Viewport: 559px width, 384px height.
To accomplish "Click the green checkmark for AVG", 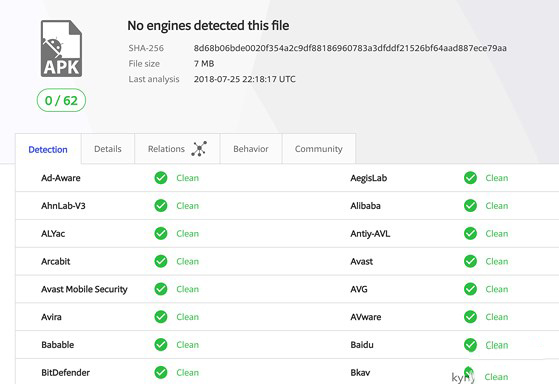I will coord(470,289).
